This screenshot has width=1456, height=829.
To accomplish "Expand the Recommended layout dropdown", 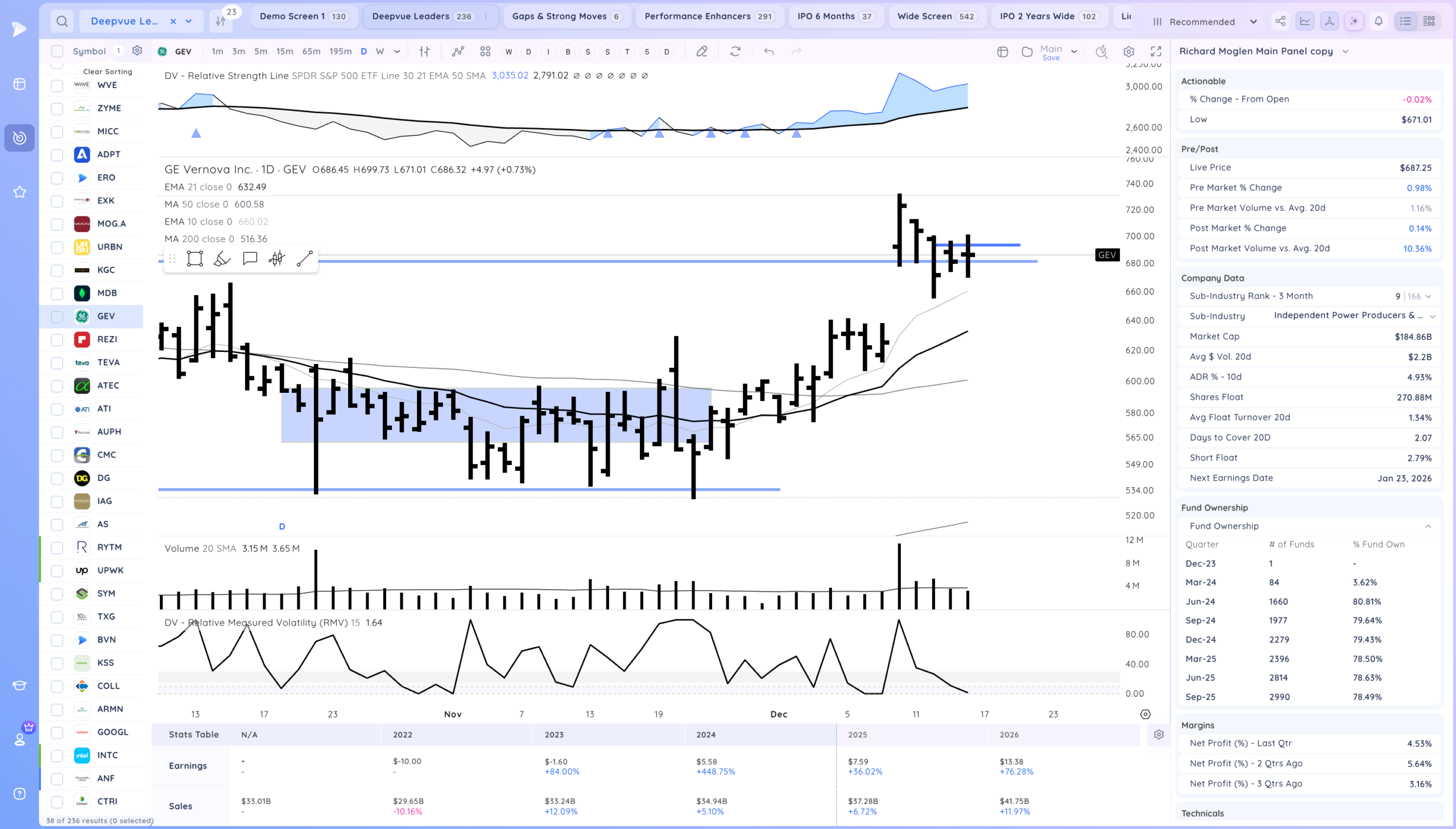I will coord(1254,22).
